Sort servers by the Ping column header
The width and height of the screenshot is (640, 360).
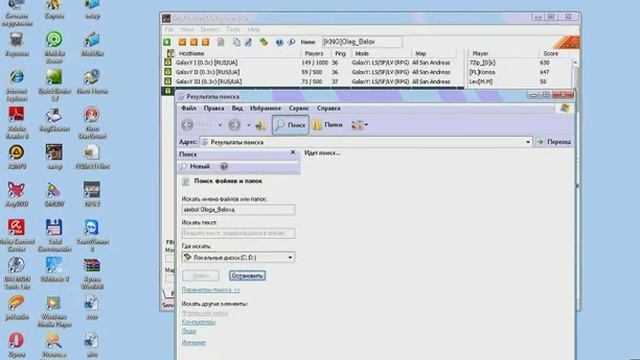pos(340,53)
